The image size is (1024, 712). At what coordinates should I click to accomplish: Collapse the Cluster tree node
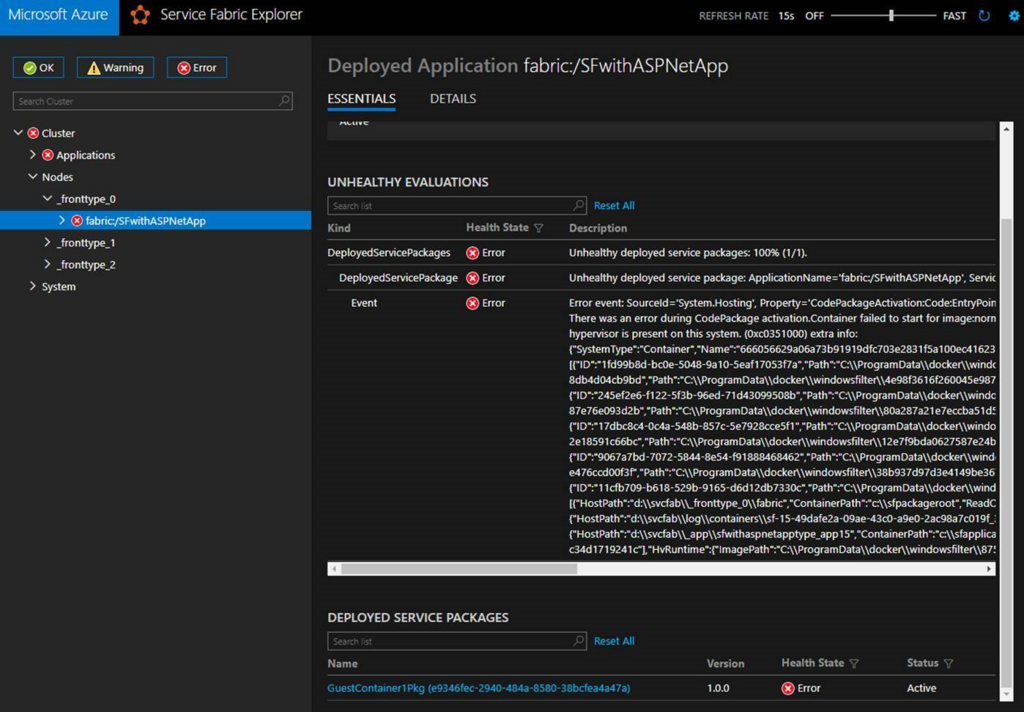(18, 133)
